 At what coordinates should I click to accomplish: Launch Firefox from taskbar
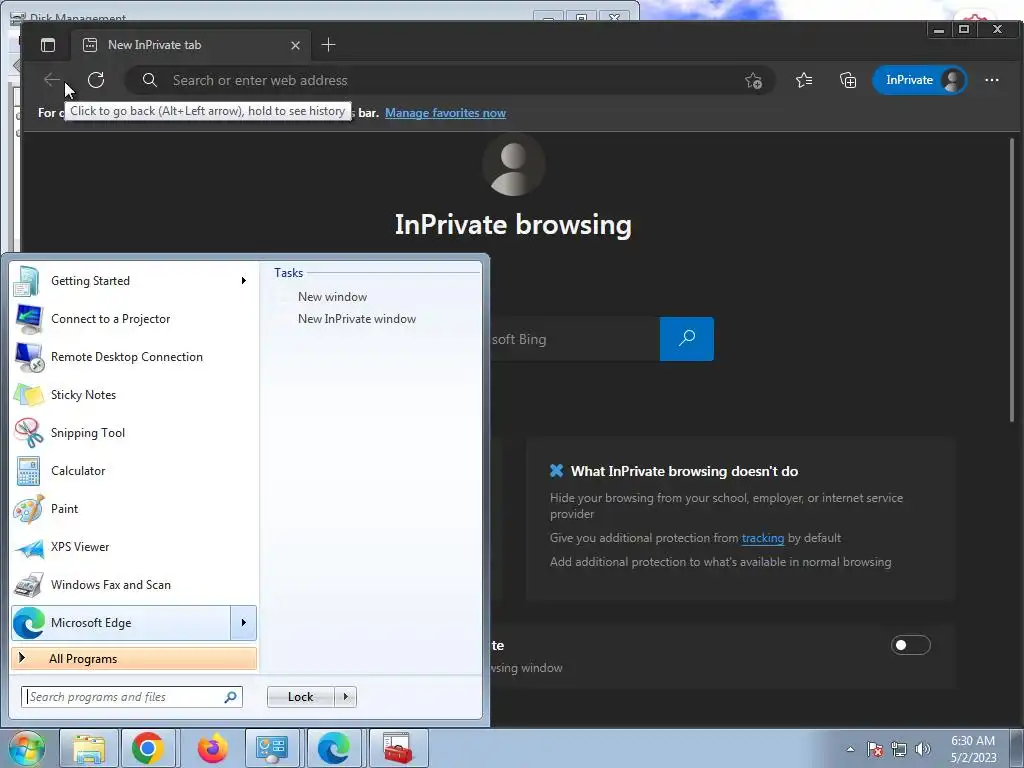[x=212, y=748]
